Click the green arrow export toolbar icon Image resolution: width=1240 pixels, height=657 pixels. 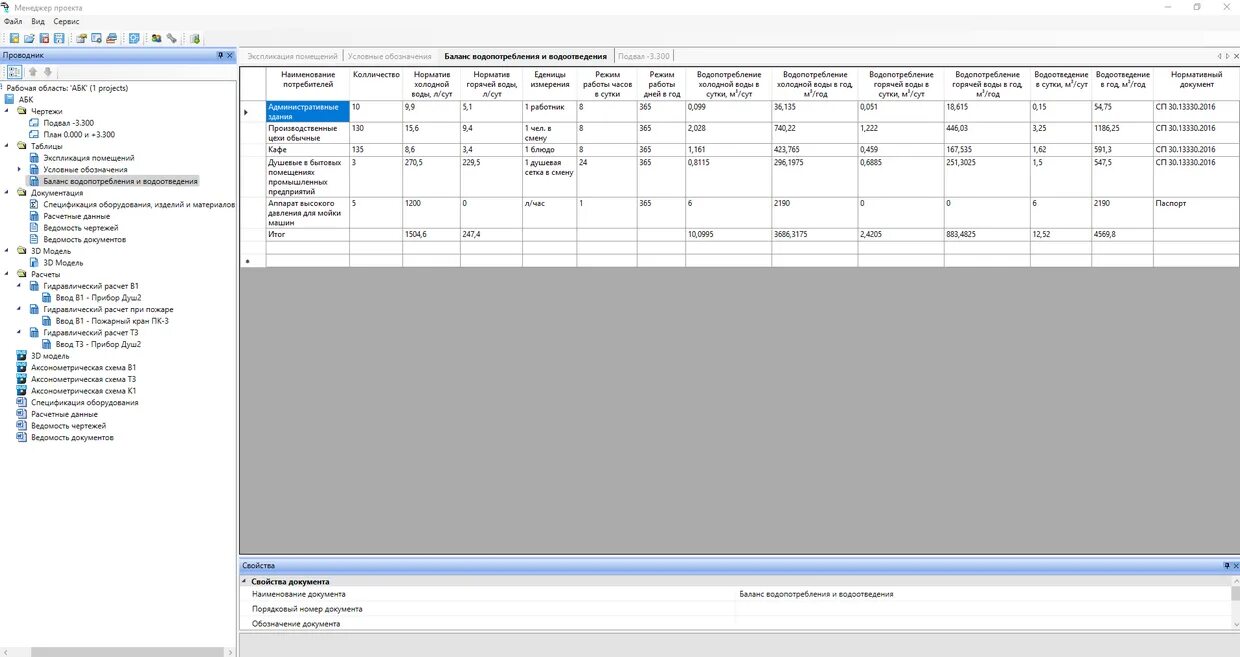(x=195, y=39)
